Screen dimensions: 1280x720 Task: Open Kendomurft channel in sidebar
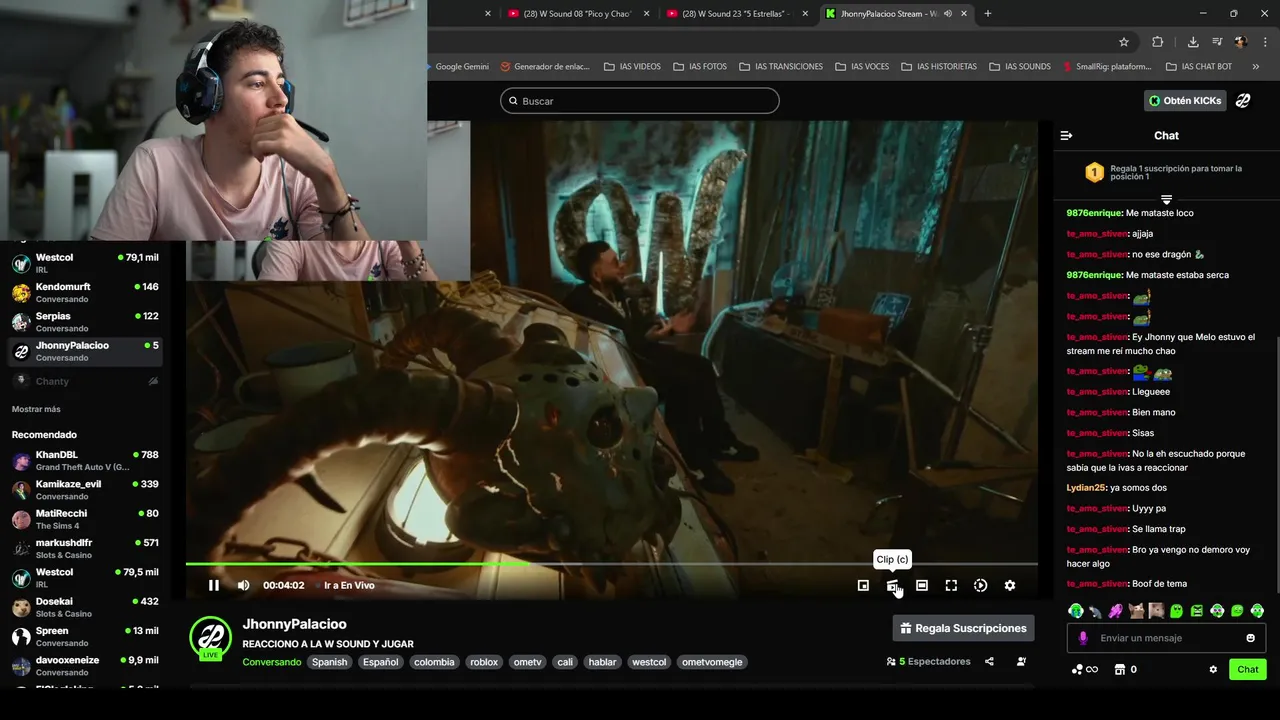pos(85,292)
